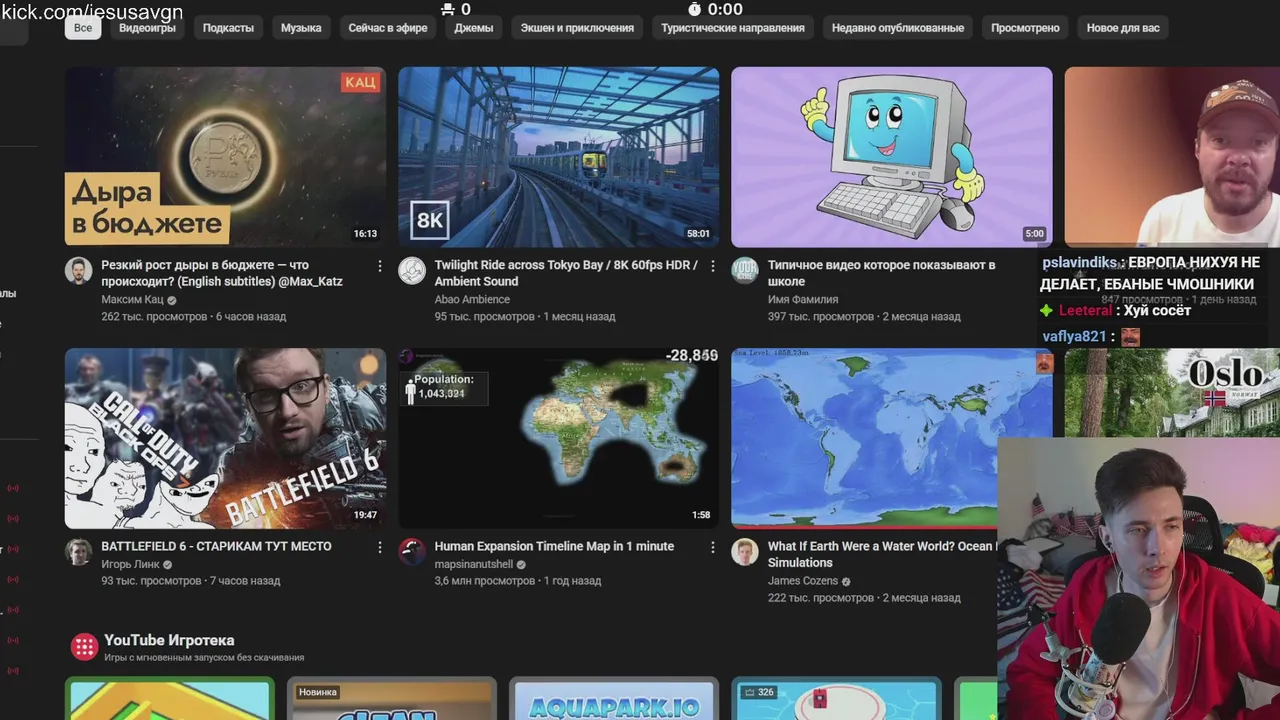Image resolution: width=1280 pixels, height=720 pixels.
Task: Go to Максим Кац channel name
Action: [x=132, y=300]
